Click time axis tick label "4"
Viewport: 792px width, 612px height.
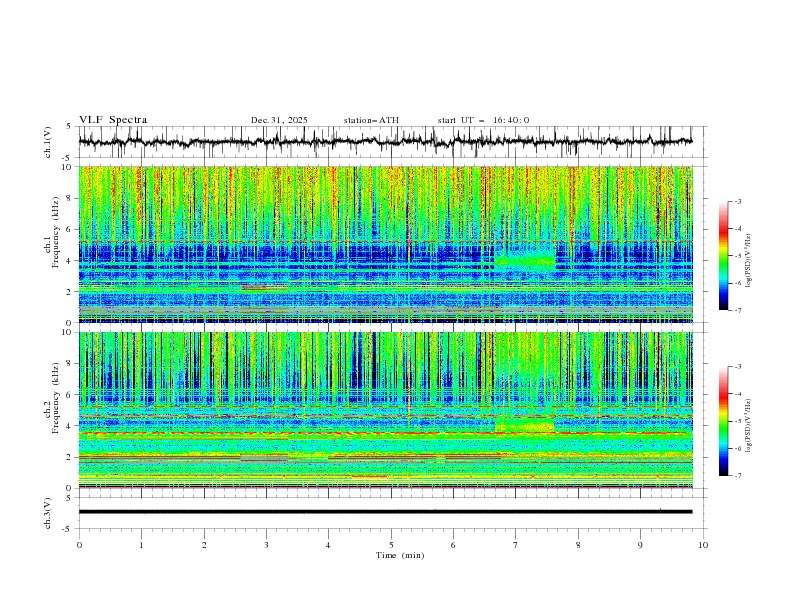pyautogui.click(x=328, y=545)
